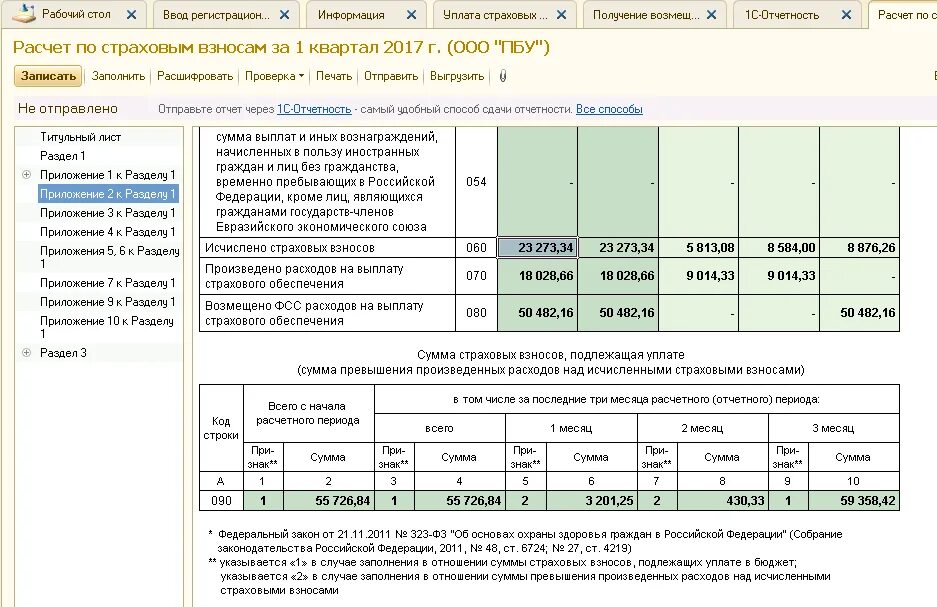937x607 pixels.
Task: Click the Выгрузить button
Action: (x=457, y=76)
